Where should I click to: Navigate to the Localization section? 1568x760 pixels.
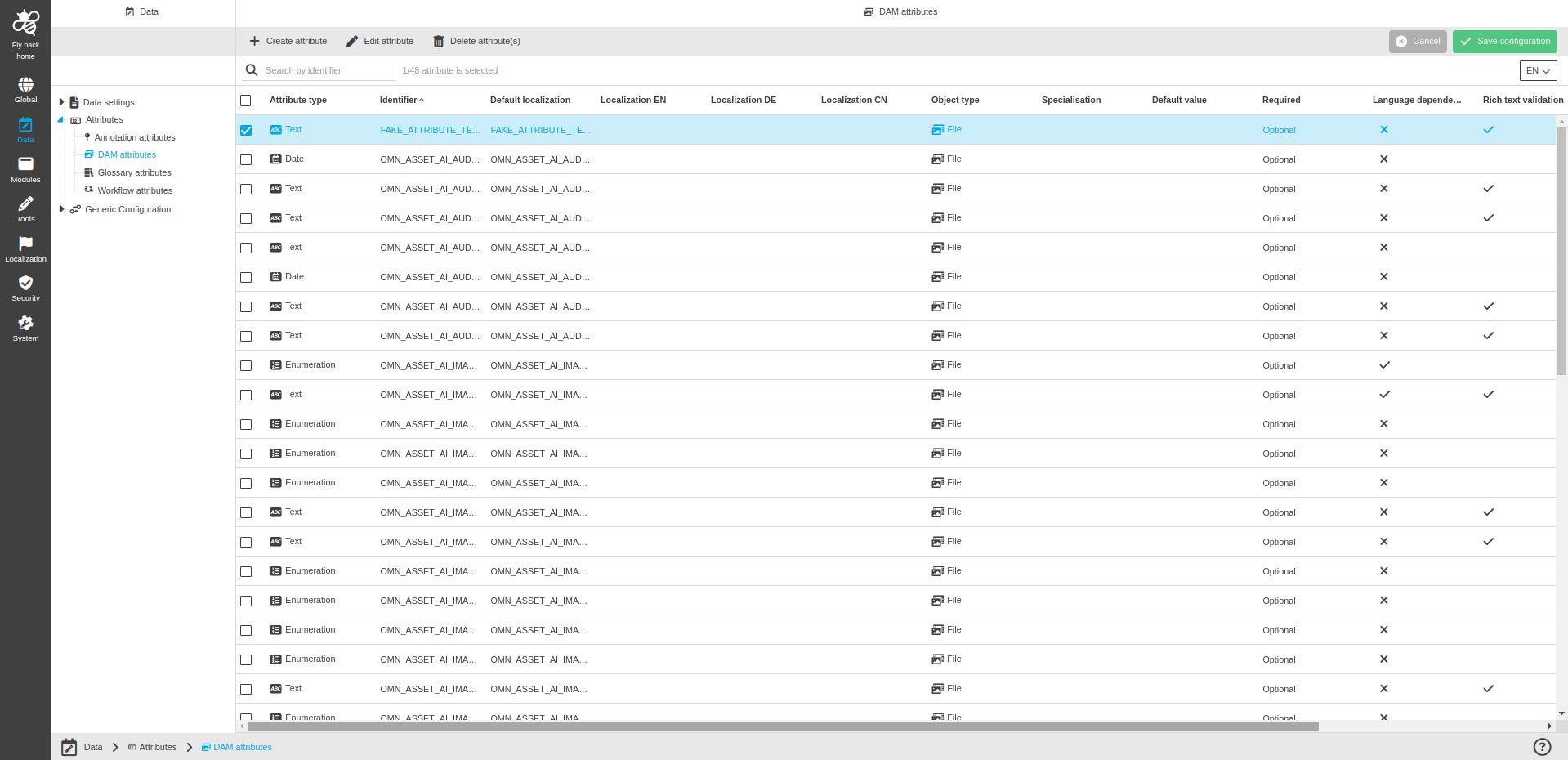(25, 247)
